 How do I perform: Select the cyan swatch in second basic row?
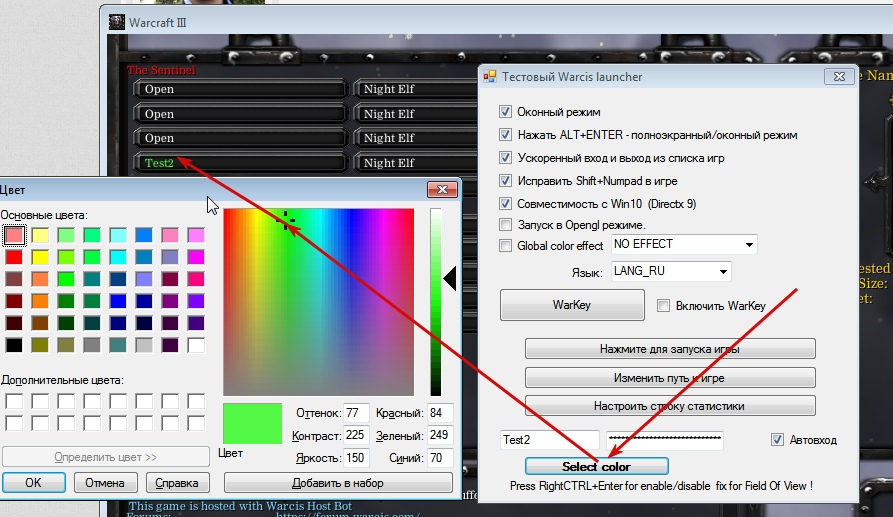point(118,257)
